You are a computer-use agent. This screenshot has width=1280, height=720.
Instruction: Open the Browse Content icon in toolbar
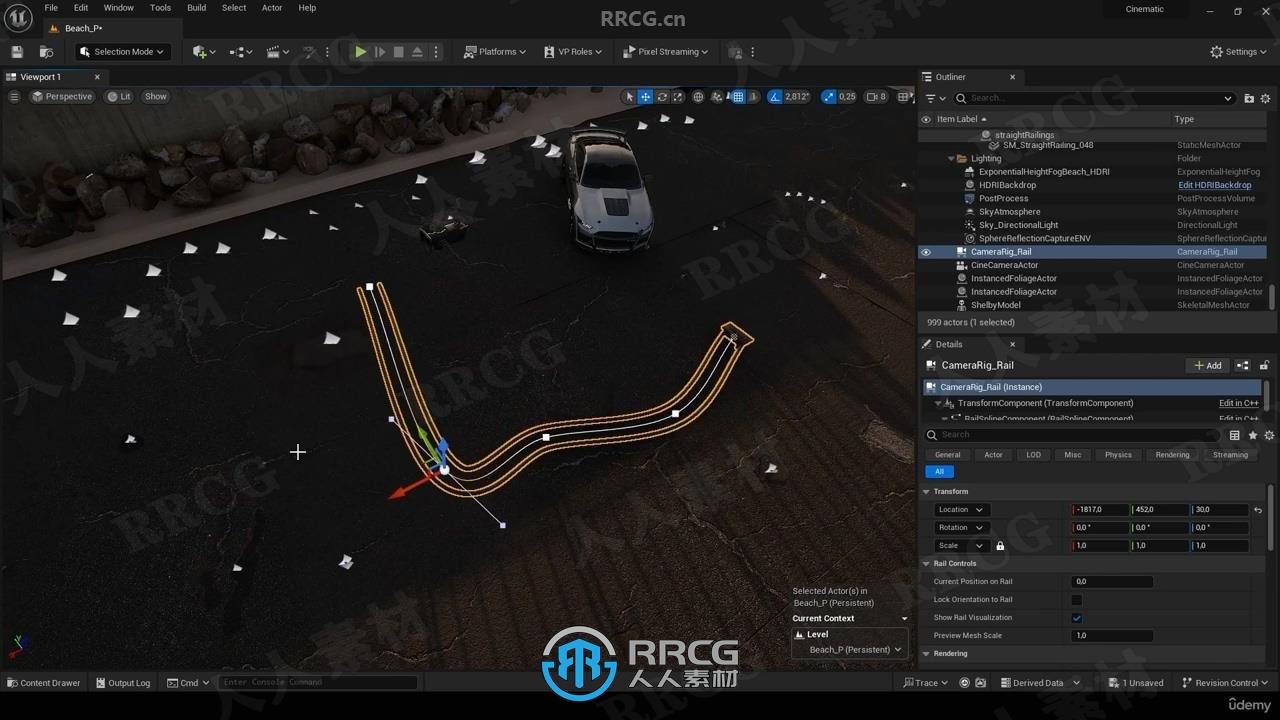click(46, 52)
